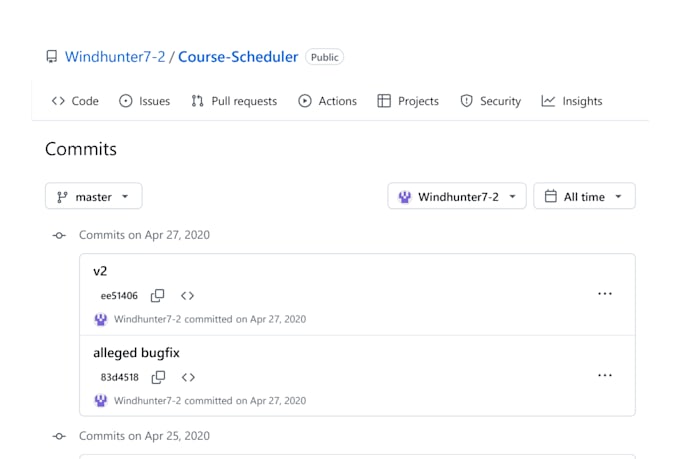Screen dimensions: 680x459
Task: Open the Windhunter7-2 owner link
Action: (115, 57)
